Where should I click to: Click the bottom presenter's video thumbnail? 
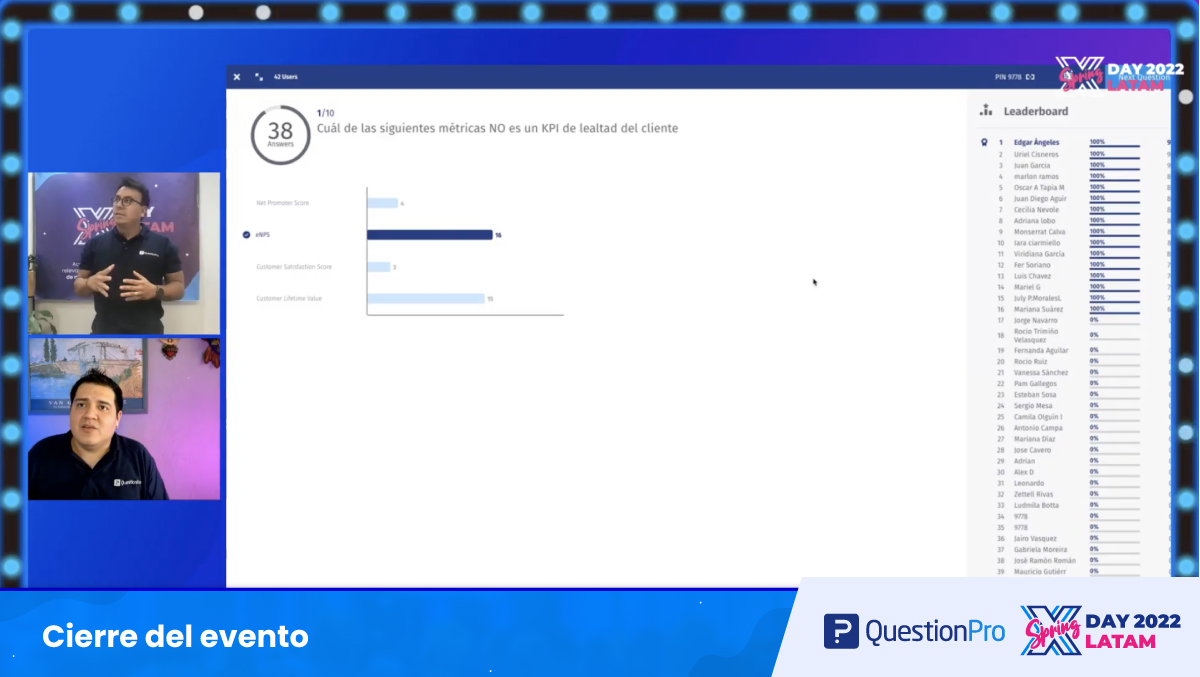coord(124,419)
